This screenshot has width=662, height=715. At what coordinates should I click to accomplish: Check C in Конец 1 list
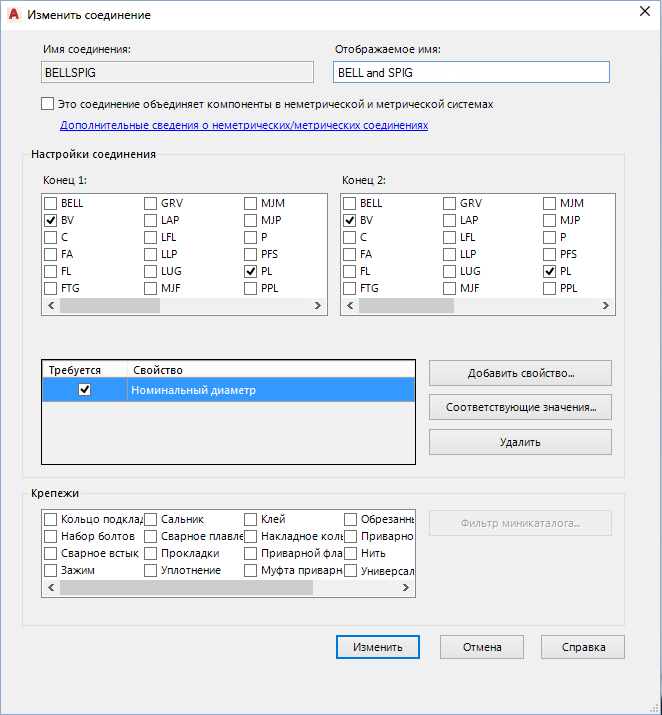[51, 237]
